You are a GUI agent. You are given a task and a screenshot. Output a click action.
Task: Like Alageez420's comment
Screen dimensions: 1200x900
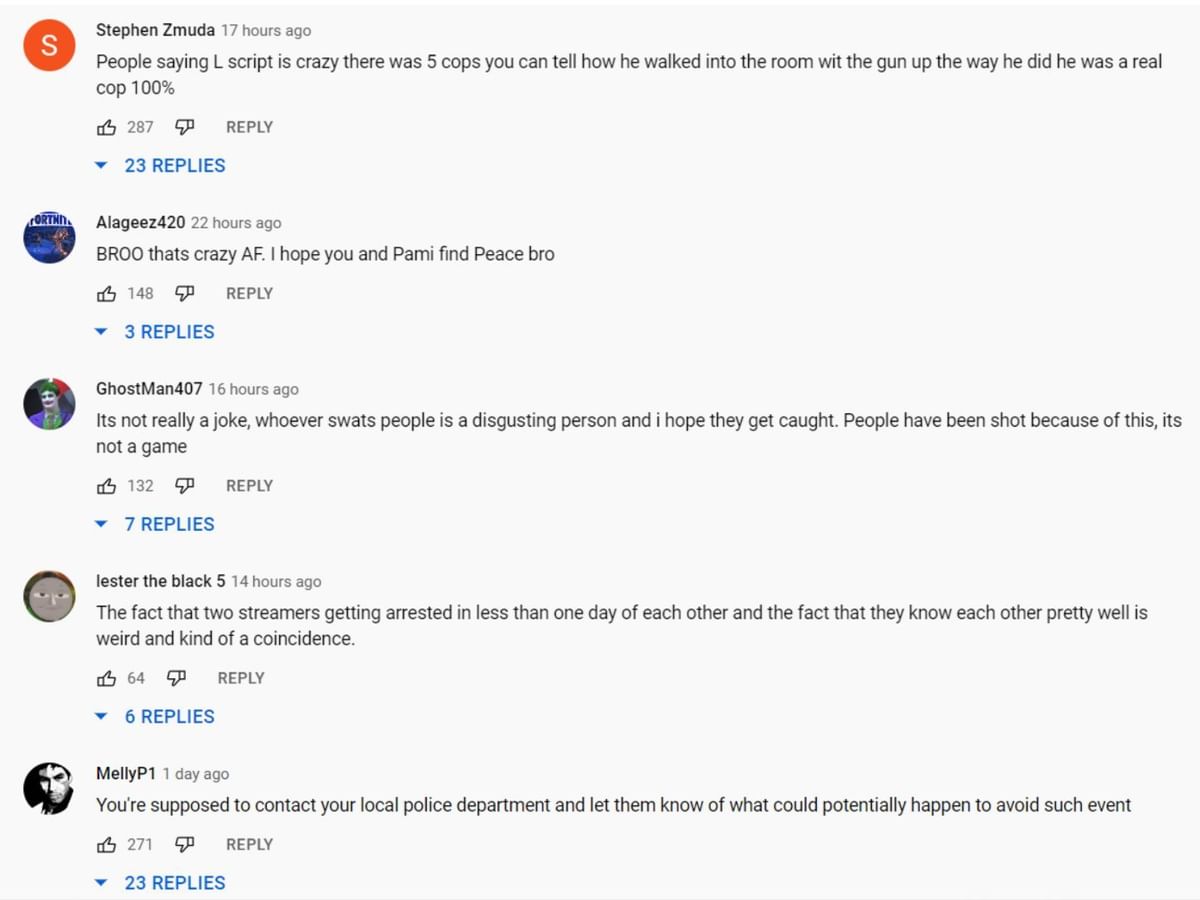[x=106, y=293]
